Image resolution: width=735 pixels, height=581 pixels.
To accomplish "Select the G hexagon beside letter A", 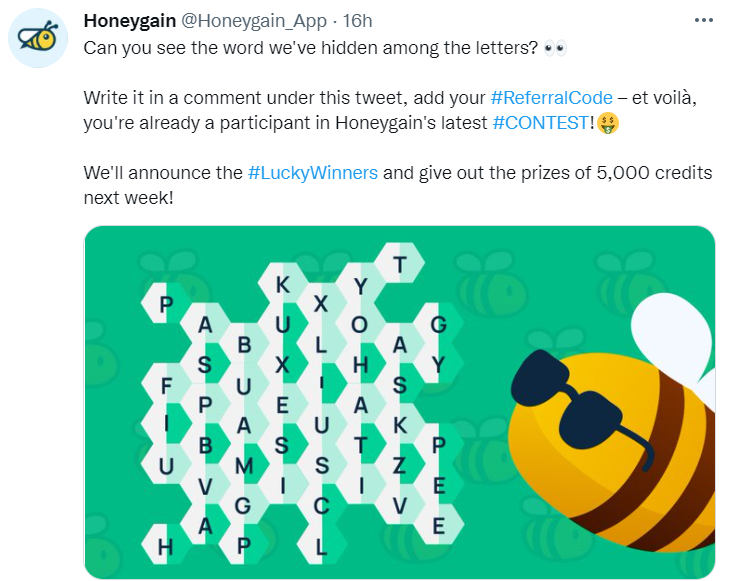I will pyautogui.click(x=438, y=324).
